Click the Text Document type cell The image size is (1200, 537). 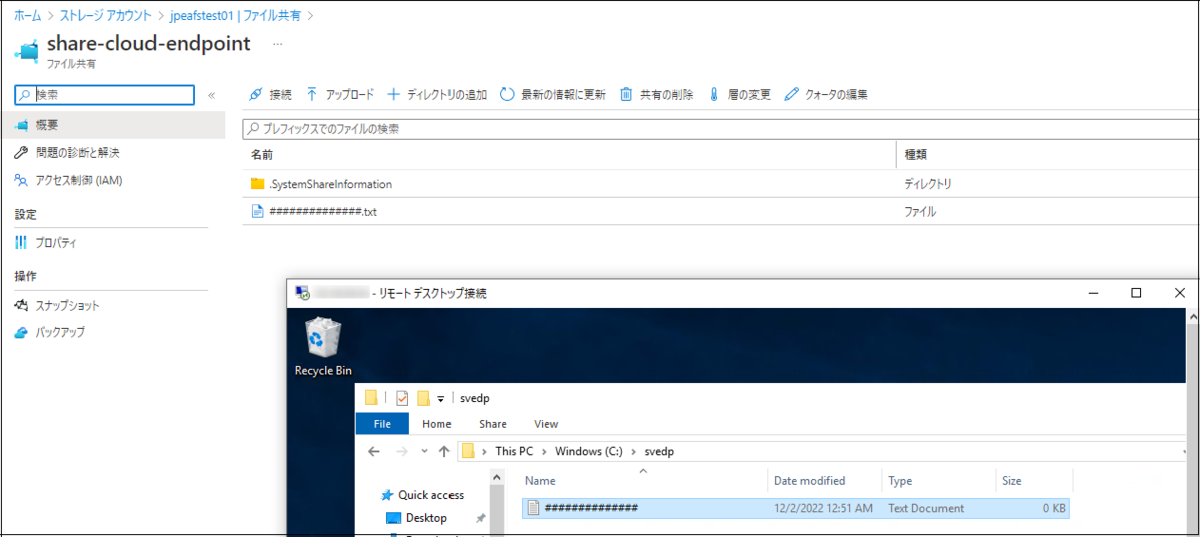[x=928, y=509]
